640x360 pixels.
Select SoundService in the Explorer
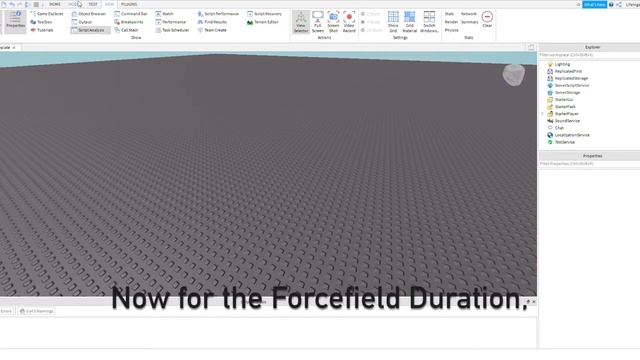pyautogui.click(x=567, y=121)
